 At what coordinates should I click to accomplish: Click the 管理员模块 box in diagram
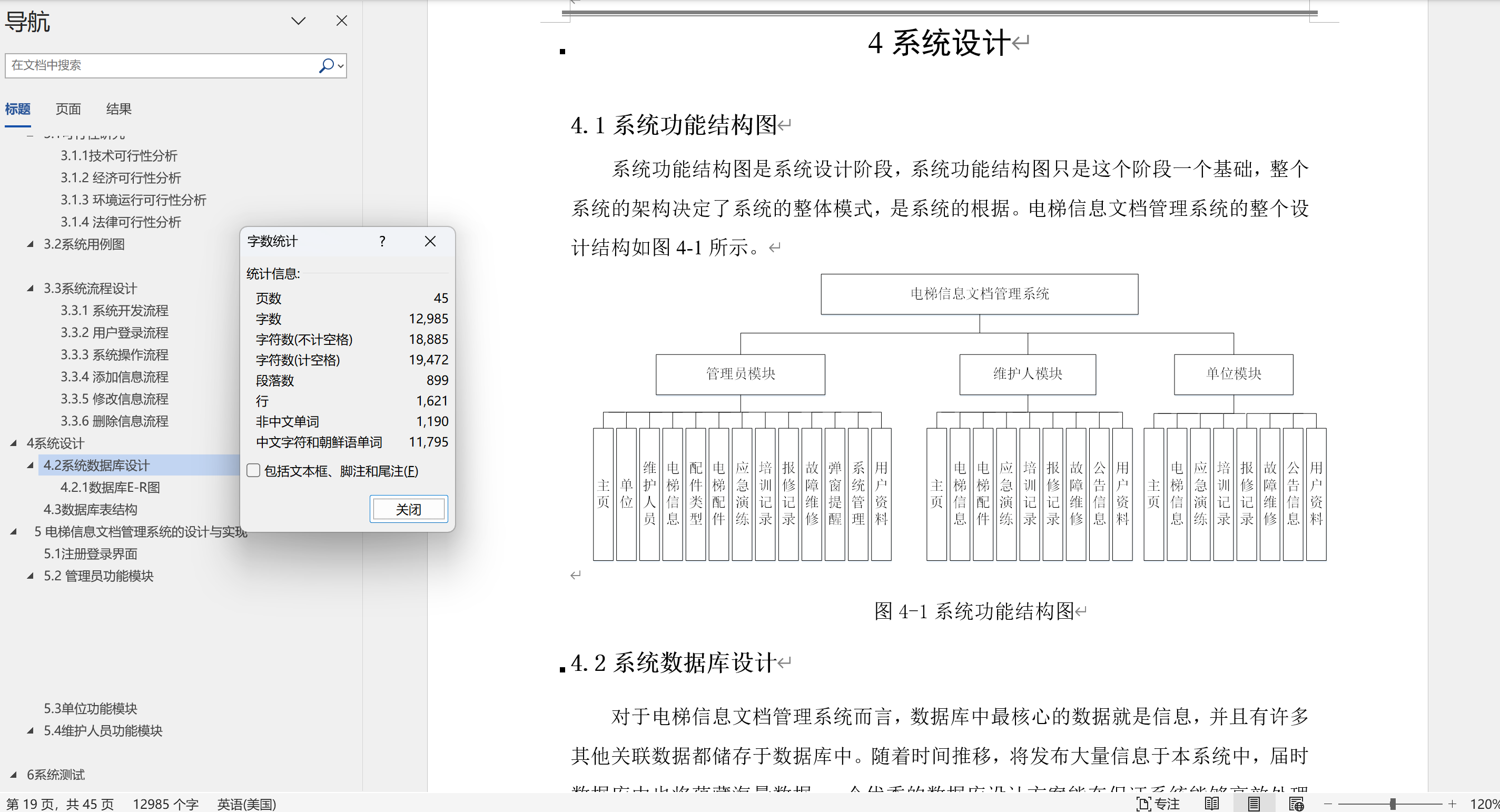[740, 374]
